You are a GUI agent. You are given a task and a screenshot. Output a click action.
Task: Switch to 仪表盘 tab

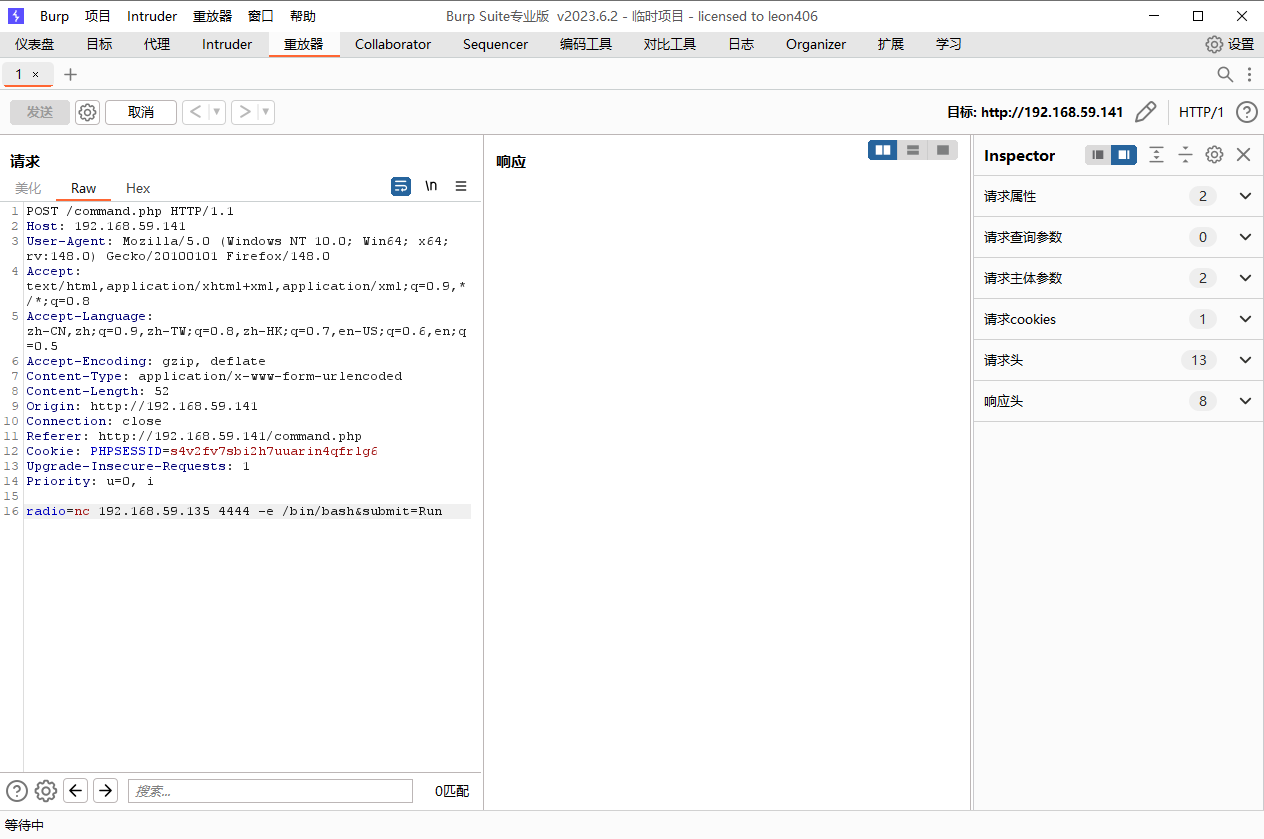click(35, 44)
